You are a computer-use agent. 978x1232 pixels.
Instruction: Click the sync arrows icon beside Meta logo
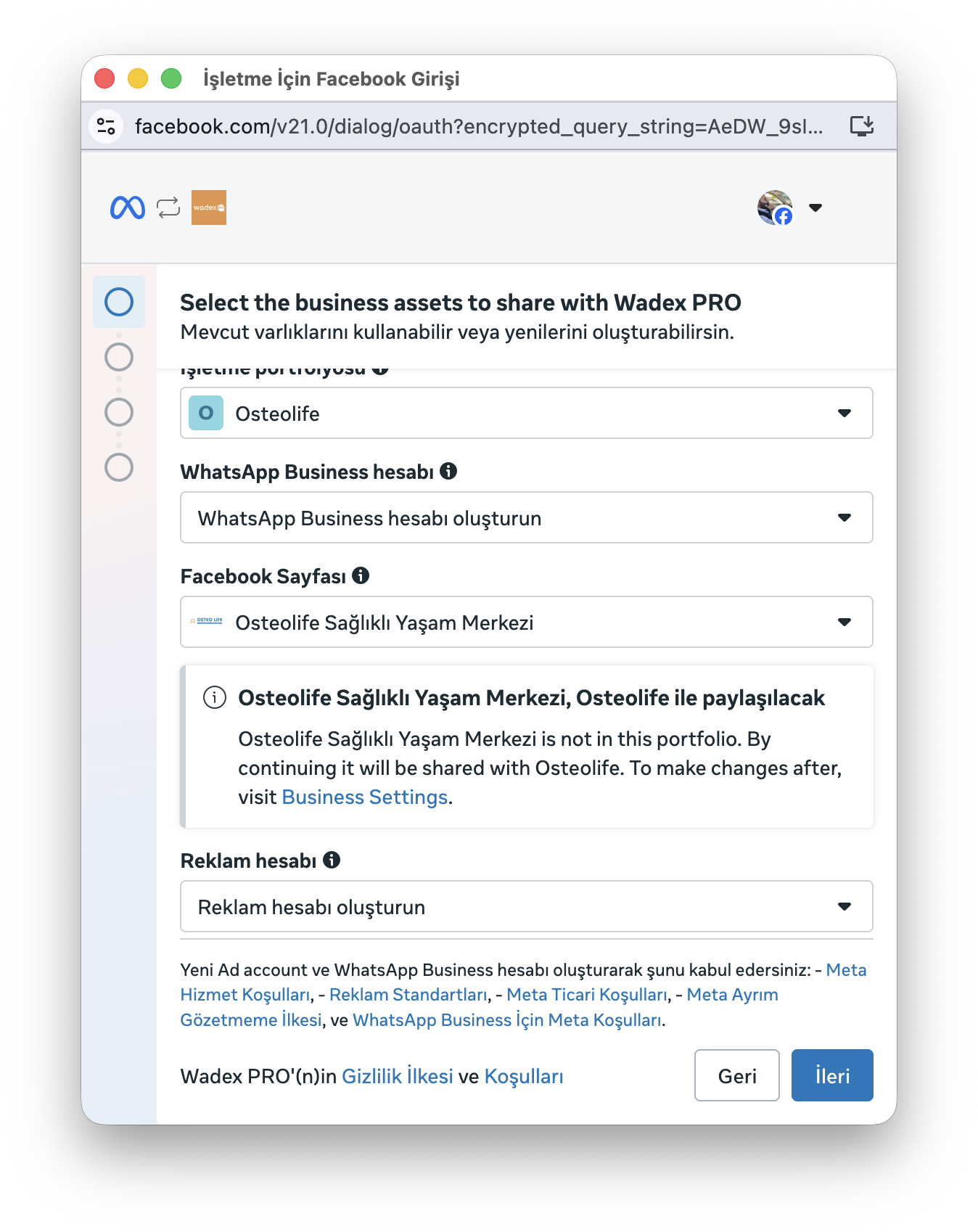point(168,208)
